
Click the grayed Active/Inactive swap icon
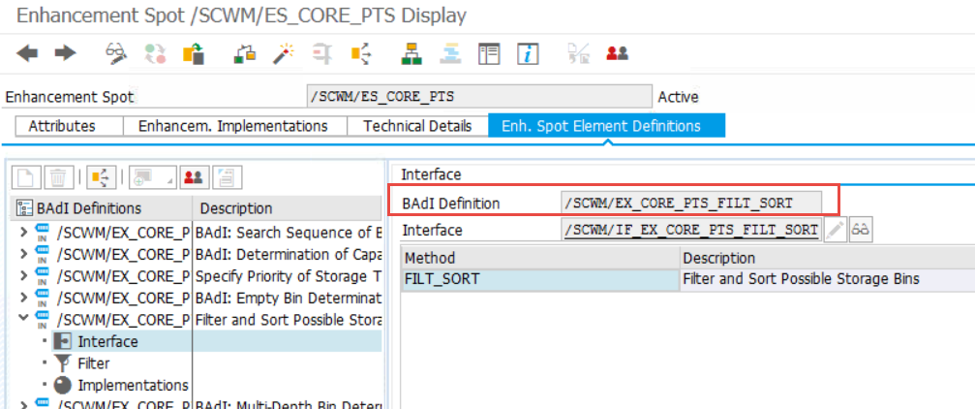[154, 54]
